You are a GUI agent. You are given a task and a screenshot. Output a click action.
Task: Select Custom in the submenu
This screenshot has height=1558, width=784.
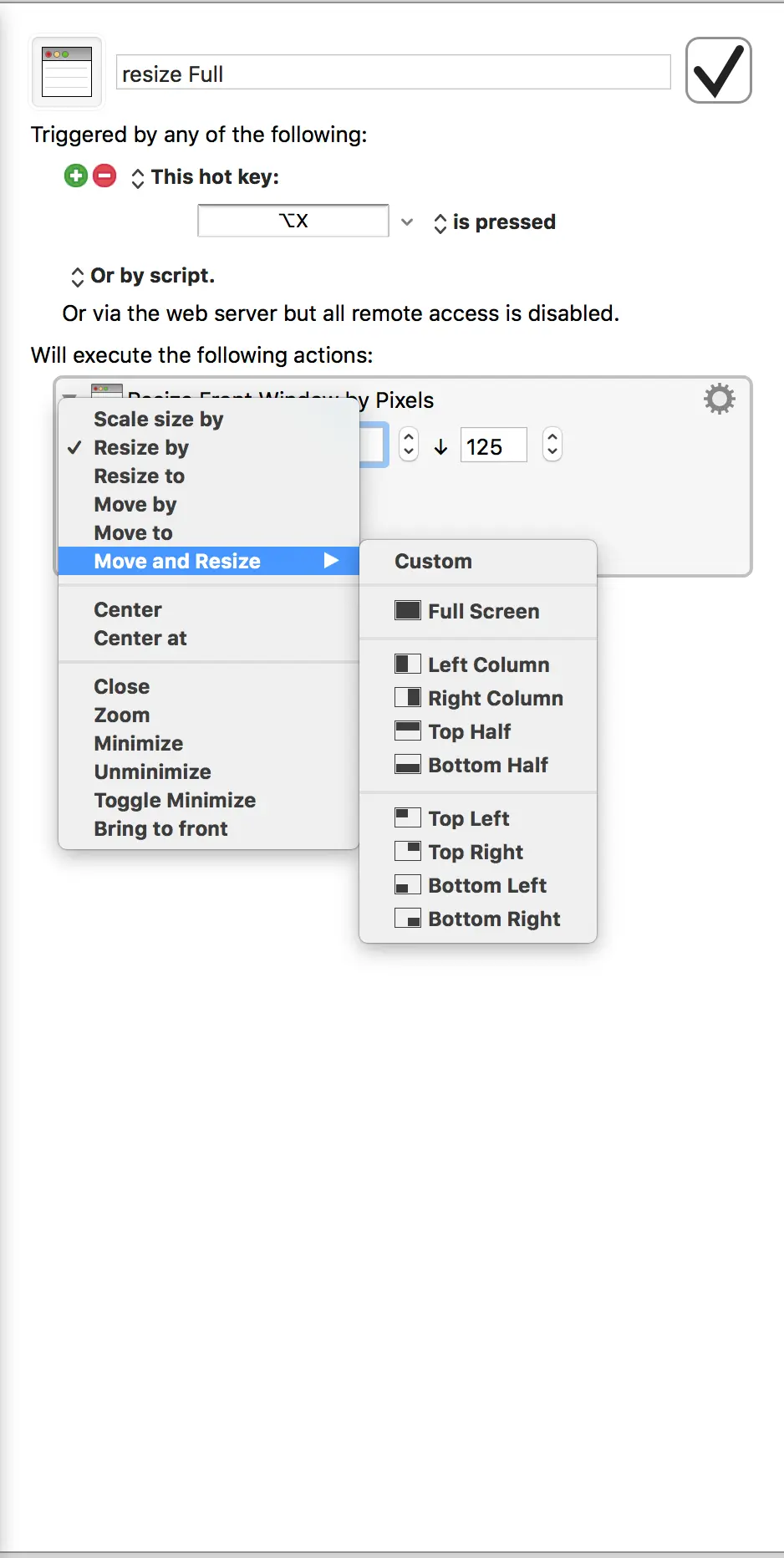point(433,562)
